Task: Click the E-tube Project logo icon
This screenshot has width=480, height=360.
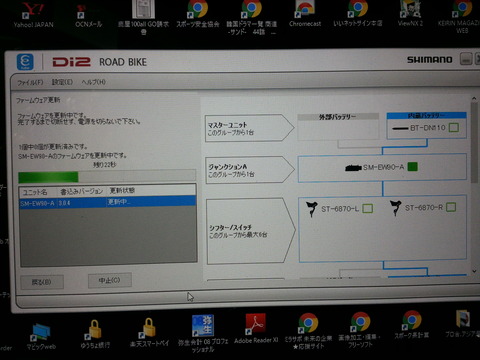Action: [25, 62]
